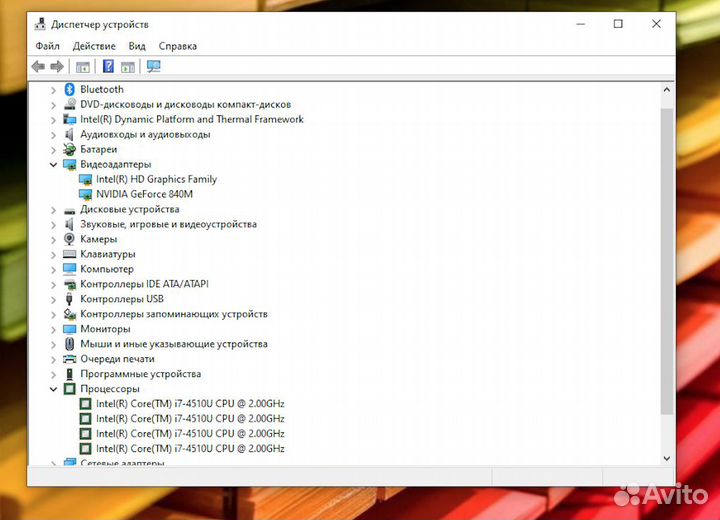Maximize the Диспетчер устройств window
Screen dimensions: 720x520
click(x=619, y=24)
